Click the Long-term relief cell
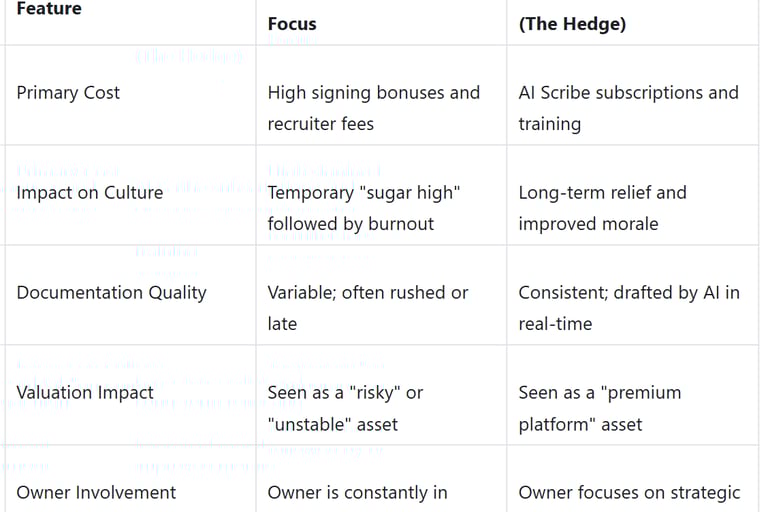Screen dimensions: 768x512 [x=602, y=207]
